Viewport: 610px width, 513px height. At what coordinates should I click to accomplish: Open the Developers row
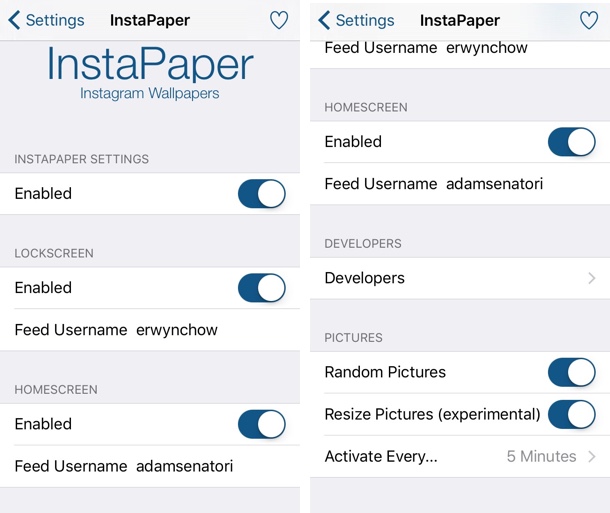tap(460, 278)
